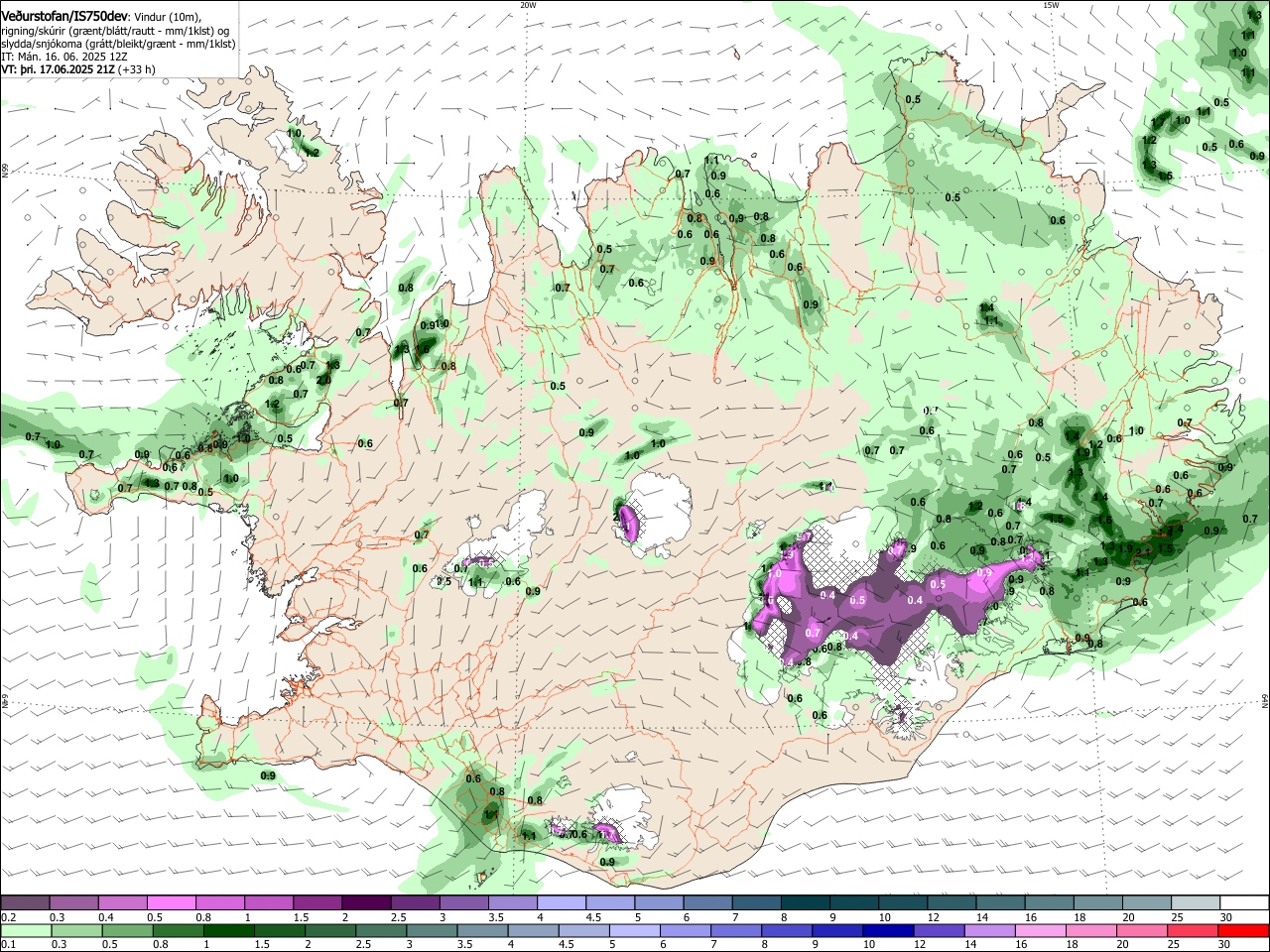Pick the red-pink 25–30 rain legend swatch

pos(1194,930)
